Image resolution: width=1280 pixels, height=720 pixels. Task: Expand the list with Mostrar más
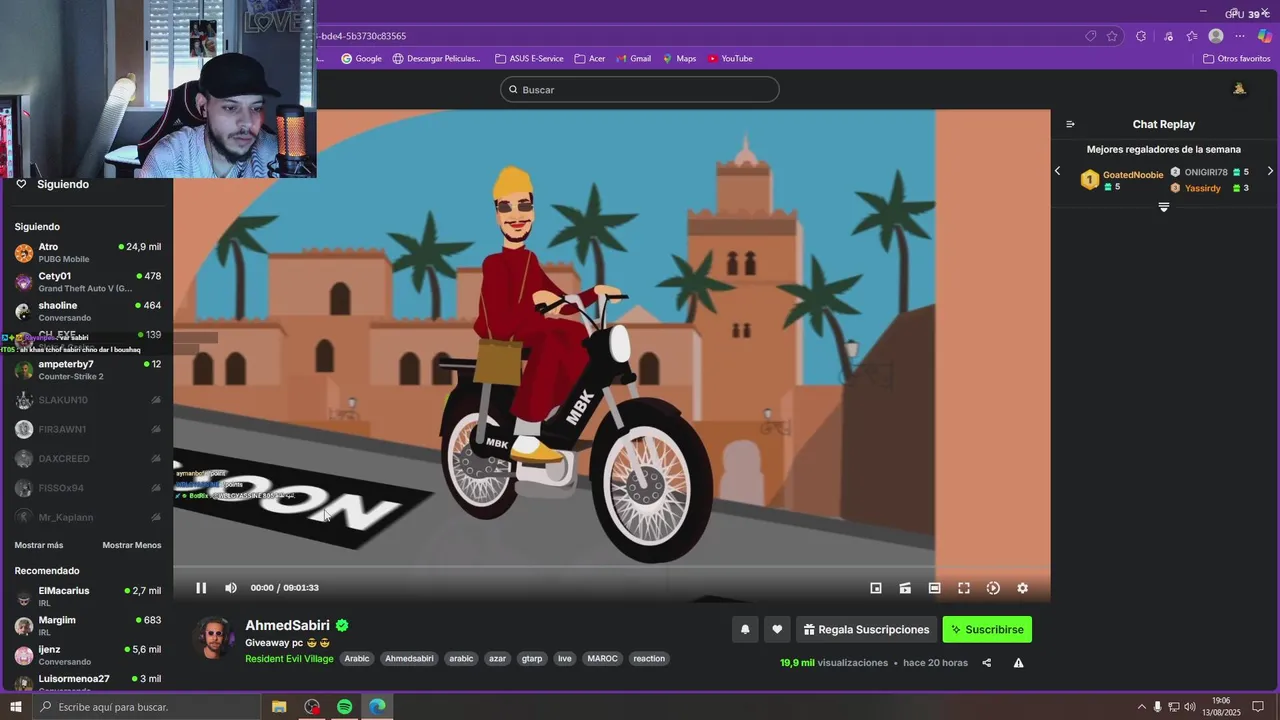39,545
